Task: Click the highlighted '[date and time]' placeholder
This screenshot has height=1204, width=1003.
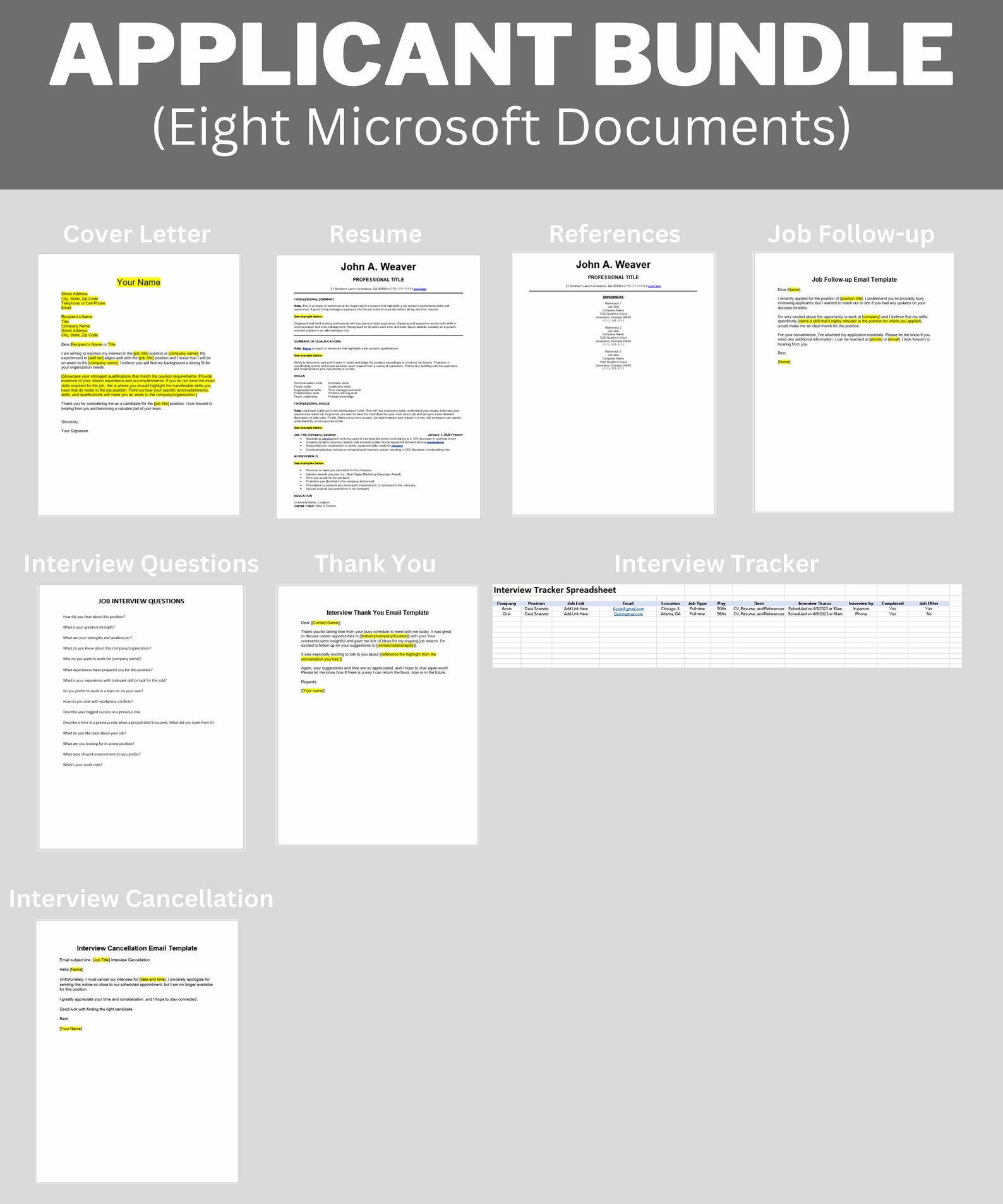Action: [152, 980]
